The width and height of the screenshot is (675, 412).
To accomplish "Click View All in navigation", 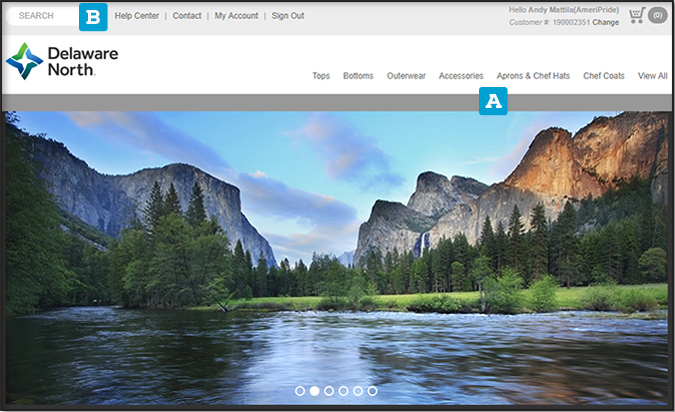I will point(652,76).
